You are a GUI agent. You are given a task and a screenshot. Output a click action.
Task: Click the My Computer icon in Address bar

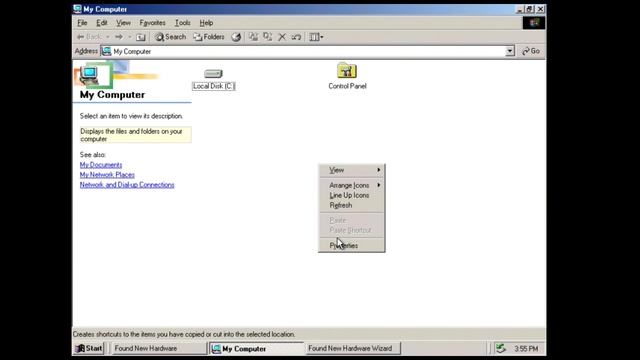(106, 51)
